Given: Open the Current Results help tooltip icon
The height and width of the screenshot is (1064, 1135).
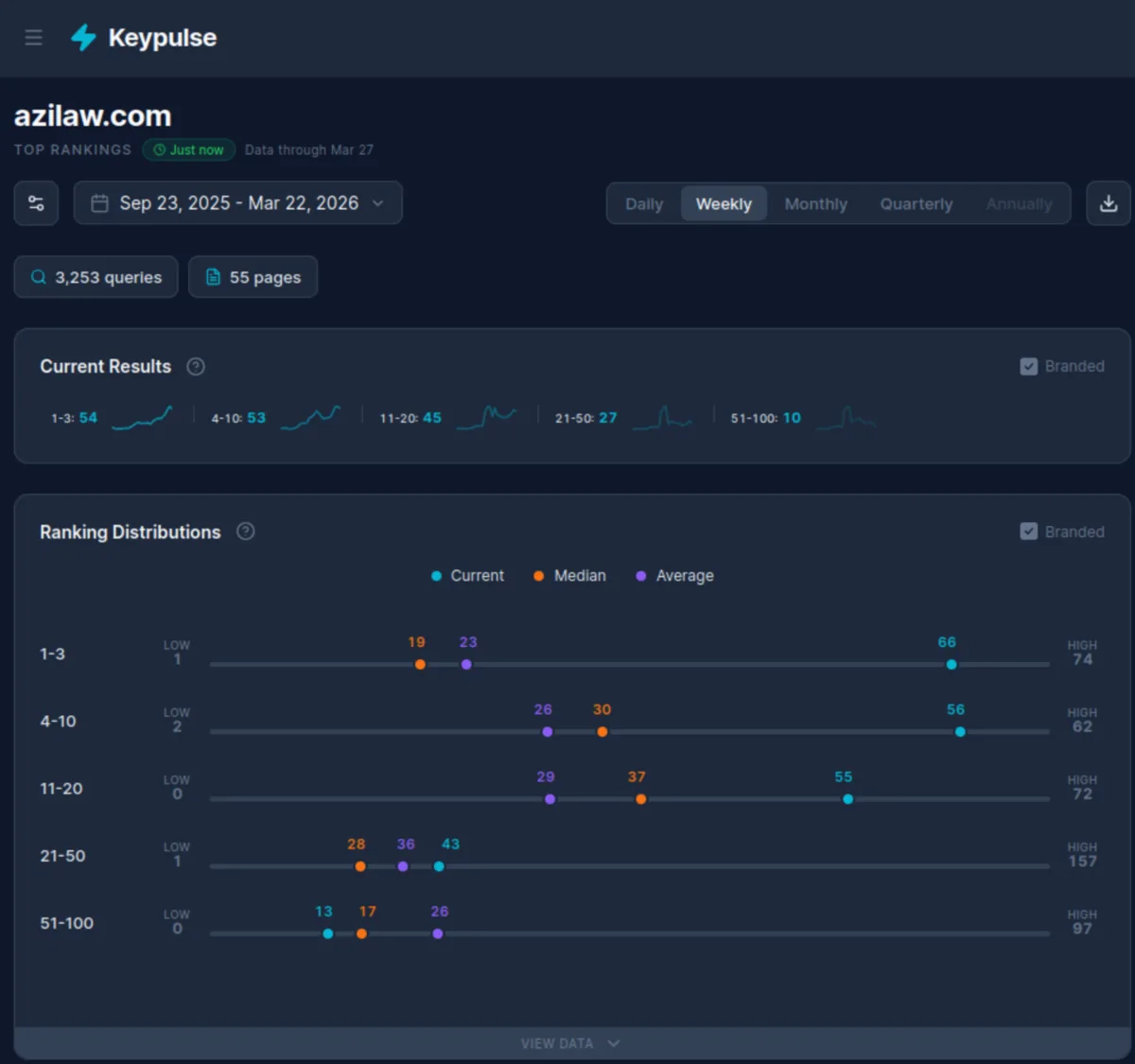Looking at the screenshot, I should 196,366.
